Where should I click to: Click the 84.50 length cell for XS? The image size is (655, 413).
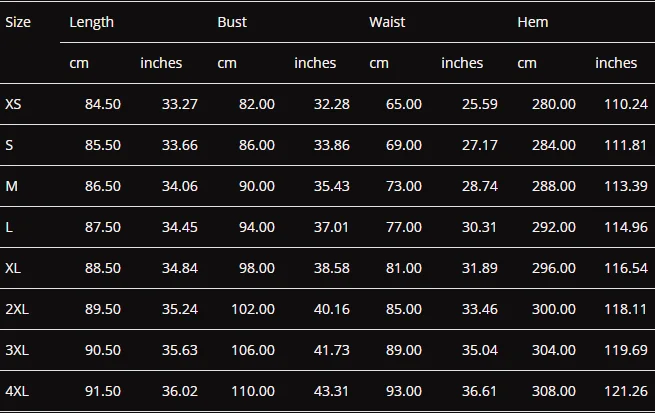pos(103,104)
